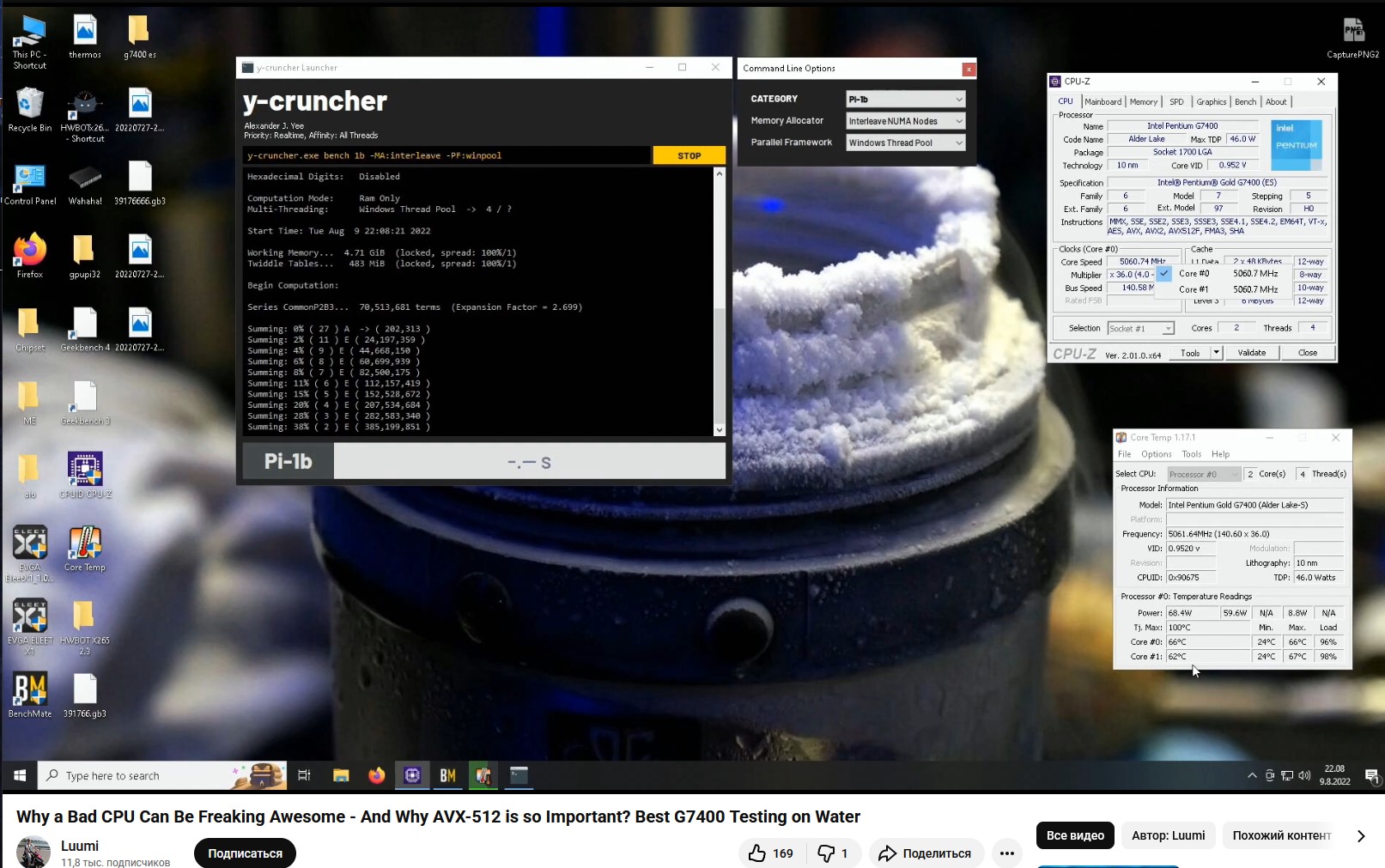Expand the Memory Allocator dropdown

tap(906, 121)
